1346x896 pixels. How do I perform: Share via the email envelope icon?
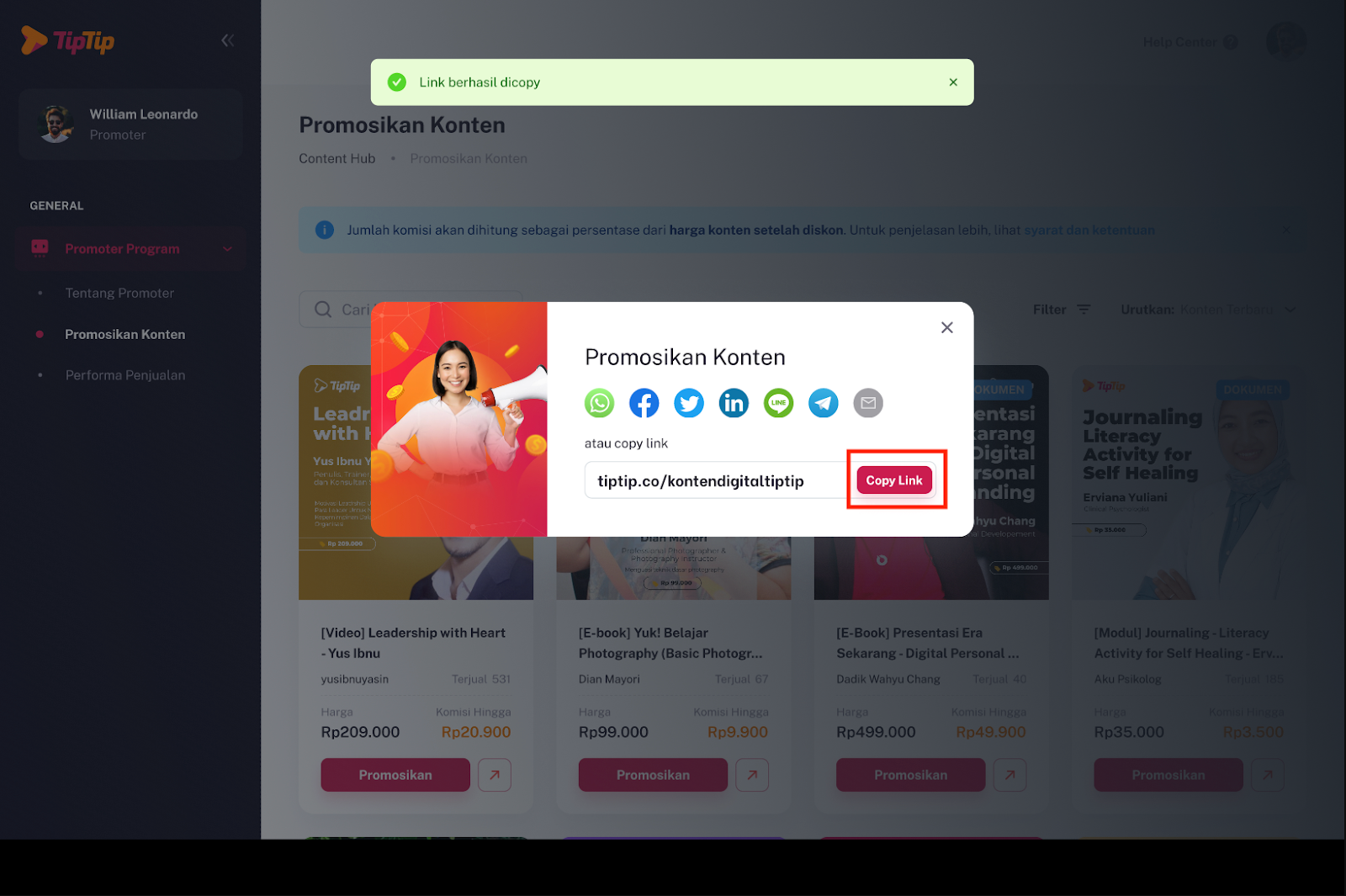coord(868,403)
